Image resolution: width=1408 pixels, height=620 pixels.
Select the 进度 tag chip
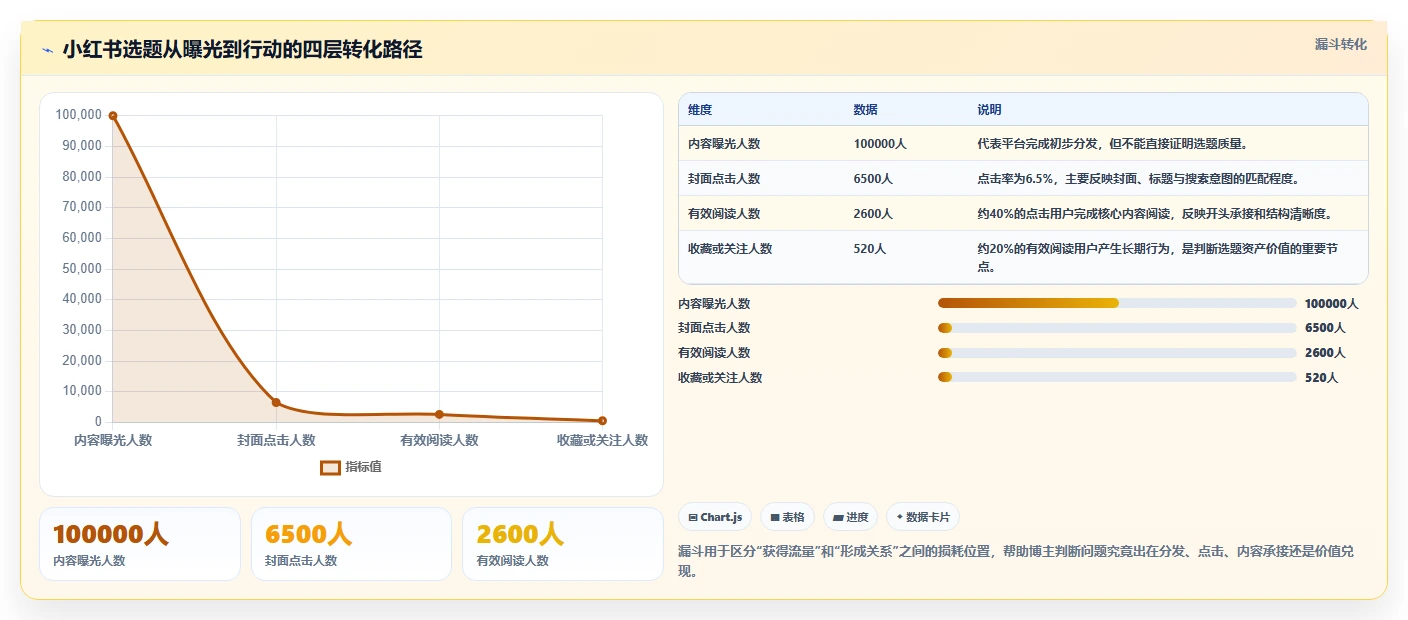[x=850, y=517]
